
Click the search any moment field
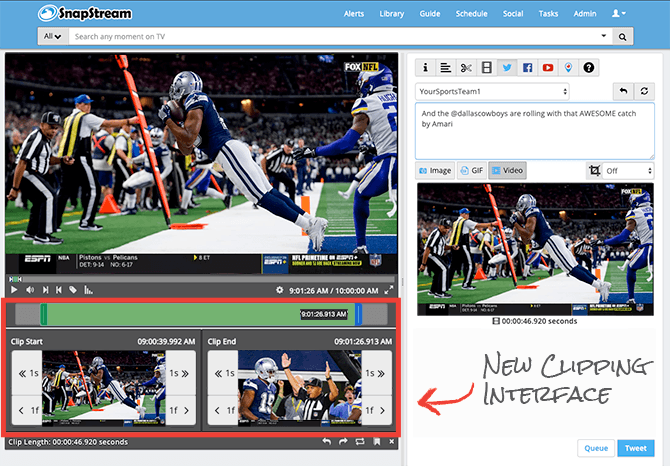click(340, 37)
